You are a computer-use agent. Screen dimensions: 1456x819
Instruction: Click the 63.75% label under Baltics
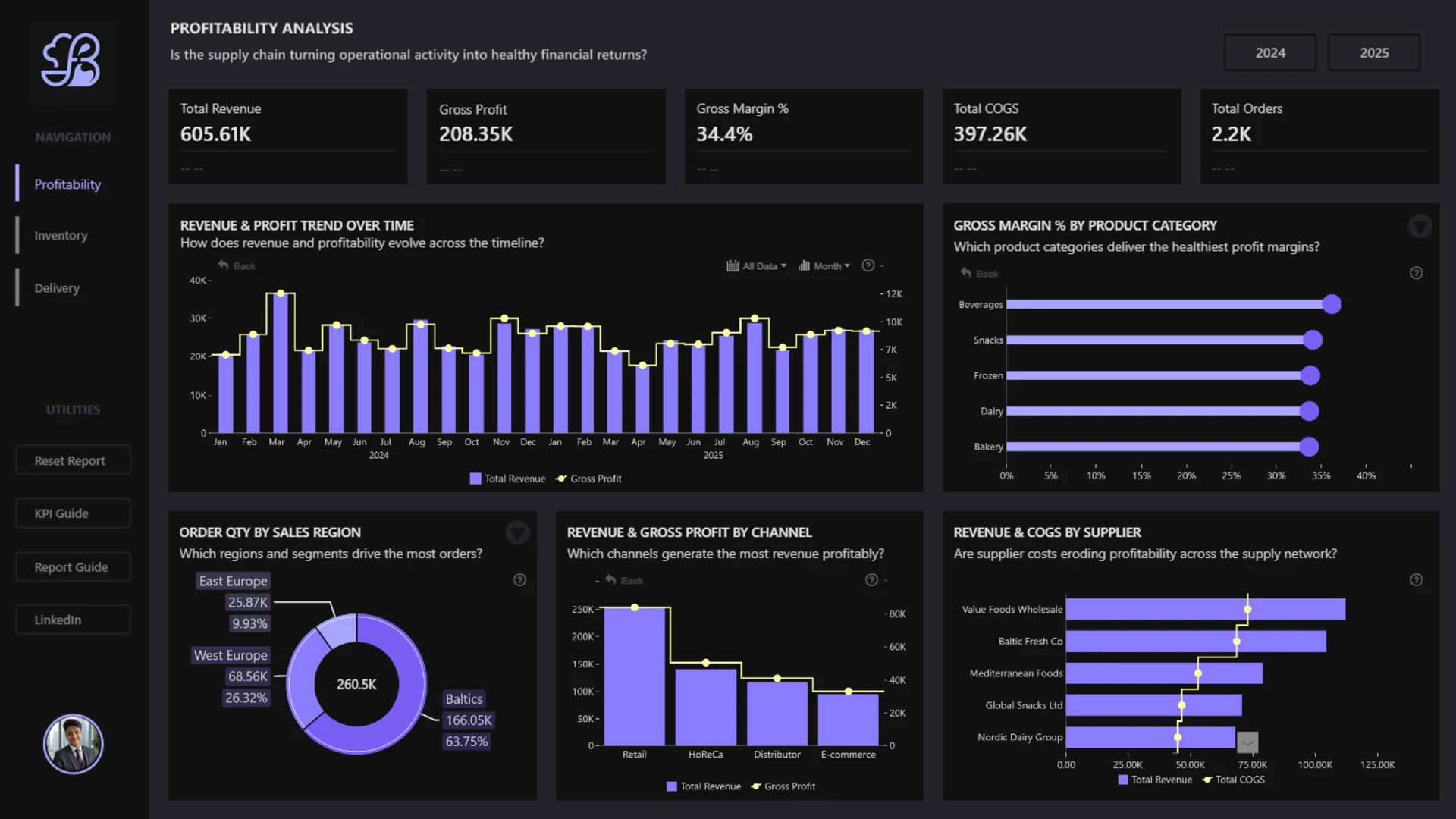pos(466,742)
